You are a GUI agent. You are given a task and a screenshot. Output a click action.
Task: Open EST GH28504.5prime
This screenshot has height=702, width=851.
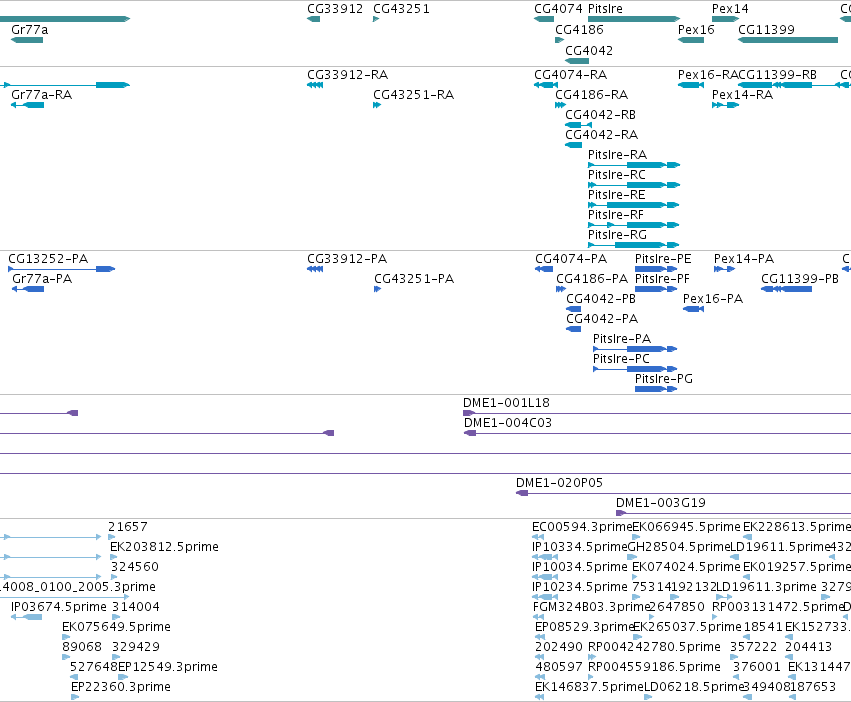[x=631, y=557]
